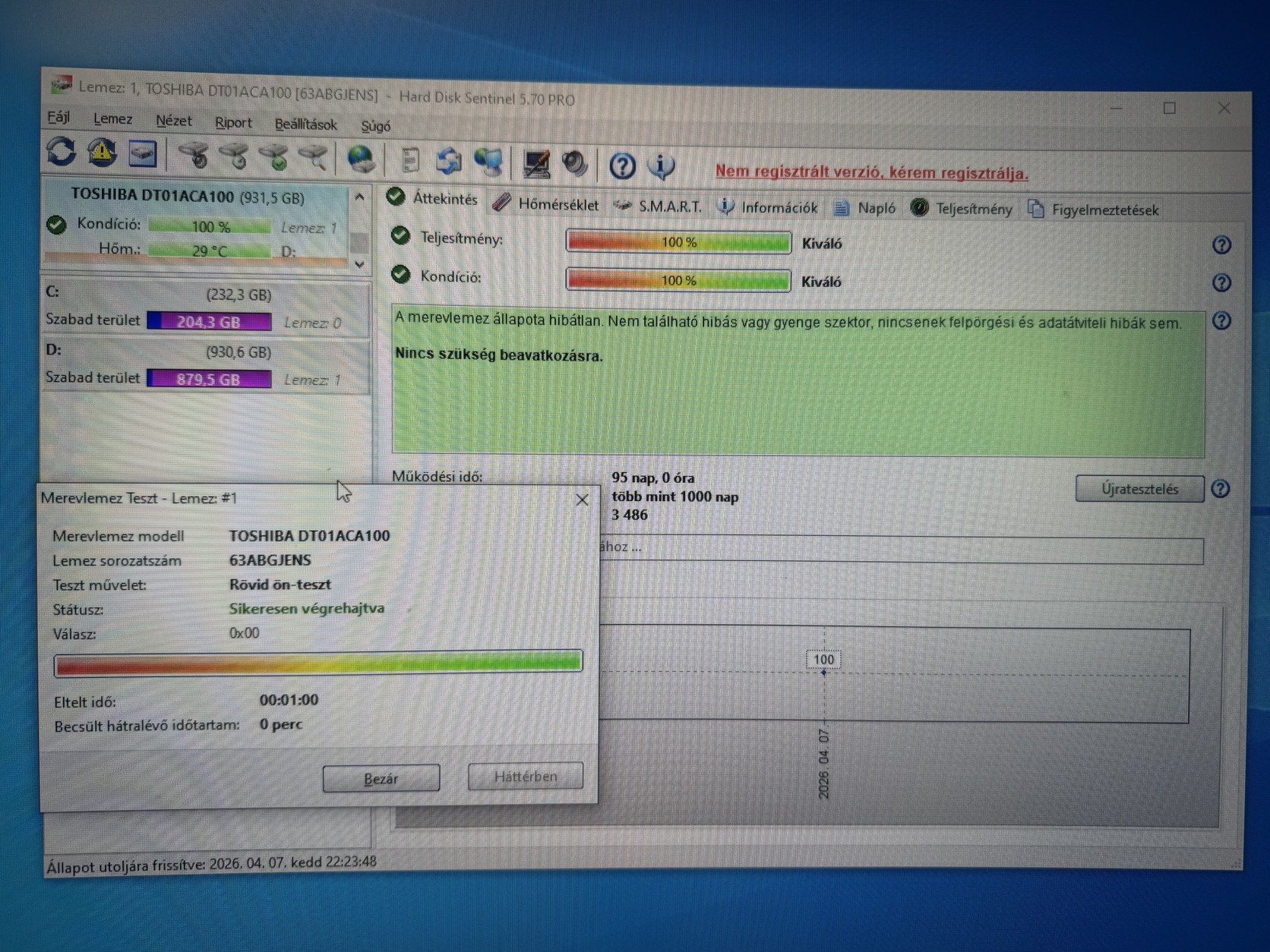1270x952 pixels.
Task: Click the globe with monitor toolbar icon
Action: [488, 162]
